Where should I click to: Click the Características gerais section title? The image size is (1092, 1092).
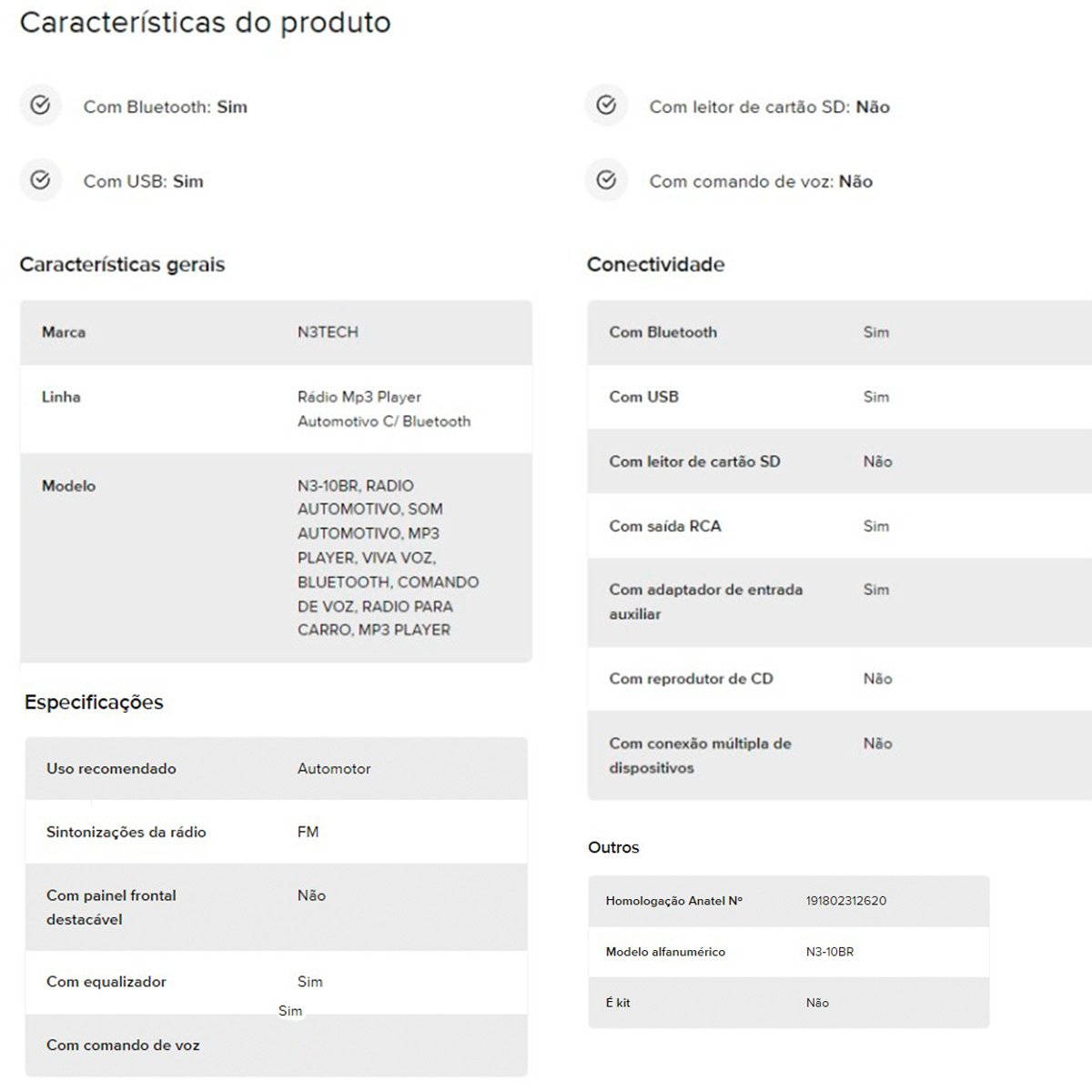point(122,265)
